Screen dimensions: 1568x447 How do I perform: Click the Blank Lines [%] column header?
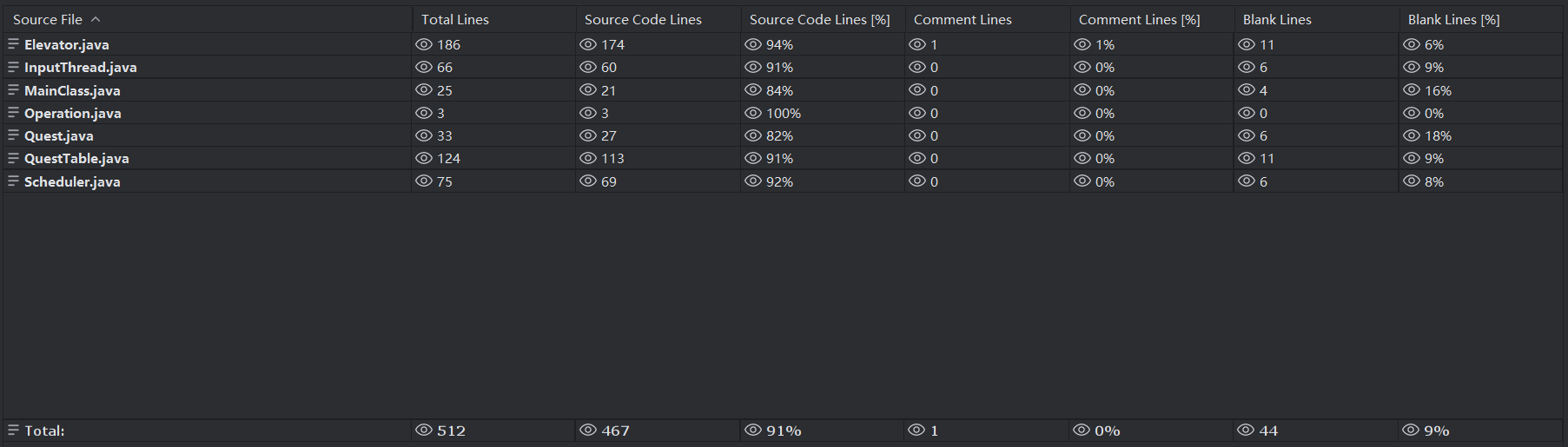click(1453, 19)
